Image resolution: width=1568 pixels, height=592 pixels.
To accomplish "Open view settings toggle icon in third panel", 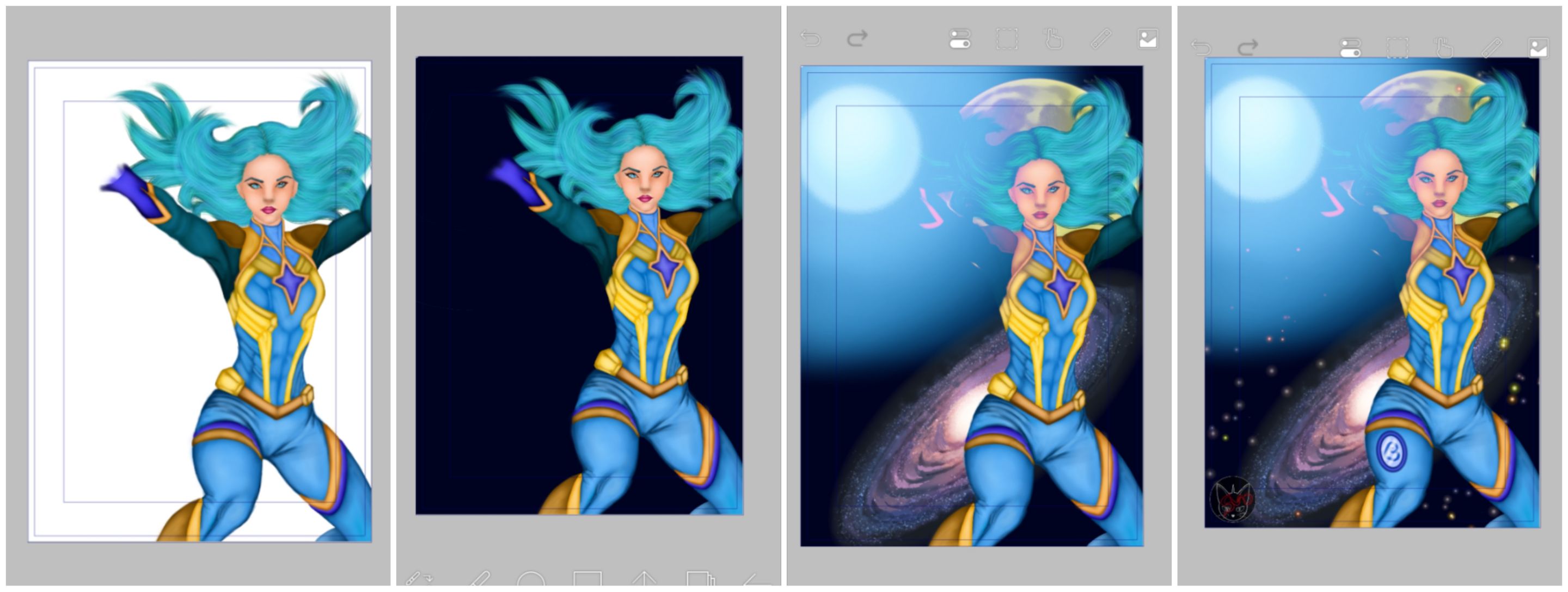I will (x=960, y=40).
